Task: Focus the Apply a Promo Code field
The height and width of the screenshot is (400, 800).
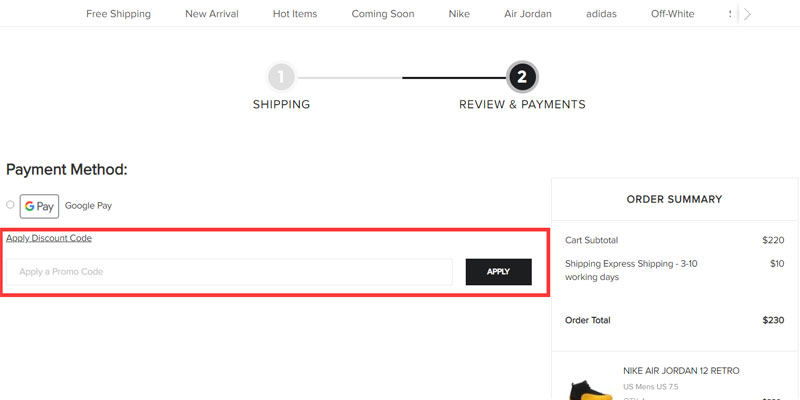Action: pyautogui.click(x=230, y=272)
